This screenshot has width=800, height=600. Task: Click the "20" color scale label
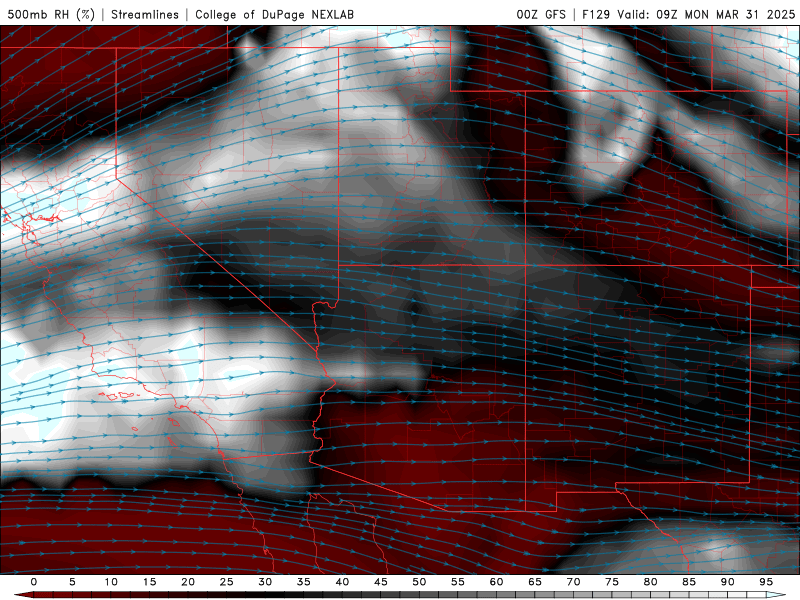click(x=188, y=582)
